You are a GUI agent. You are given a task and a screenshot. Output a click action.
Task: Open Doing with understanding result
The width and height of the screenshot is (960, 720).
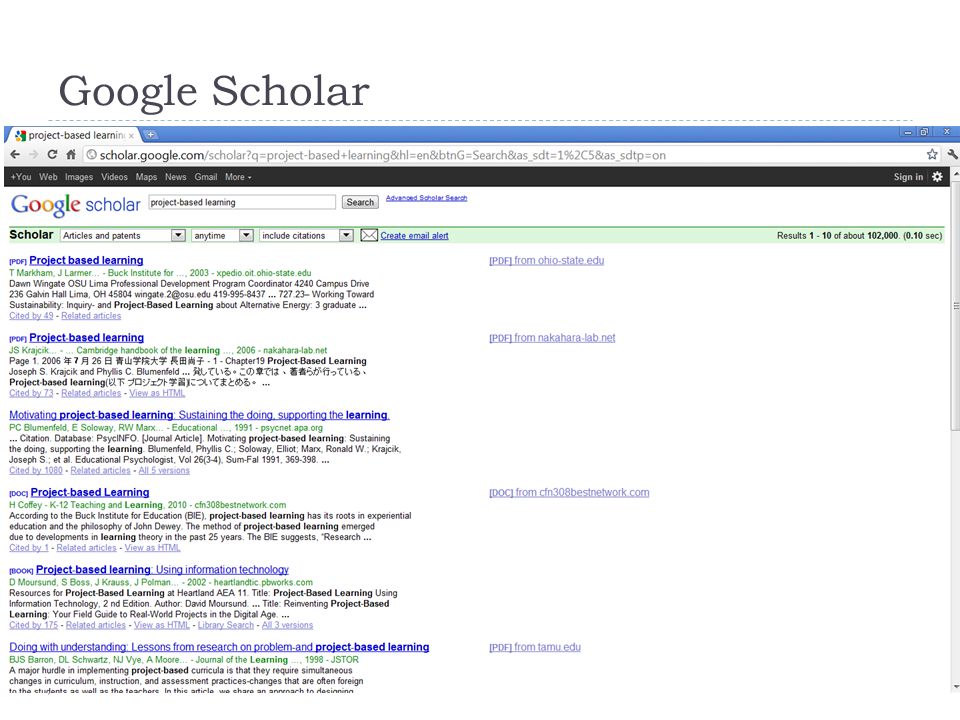(219, 647)
